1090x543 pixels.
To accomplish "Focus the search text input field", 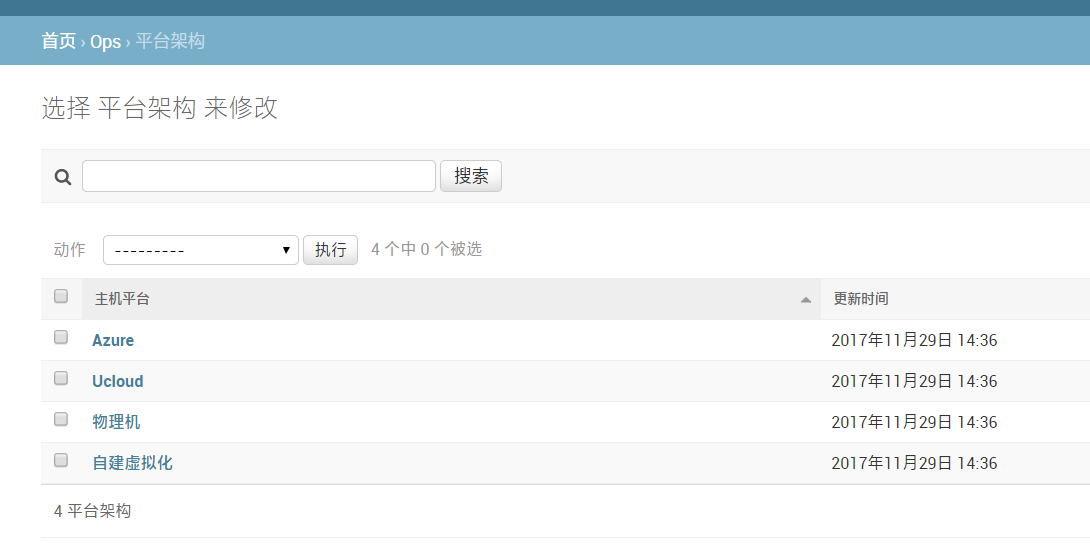I will [x=258, y=176].
